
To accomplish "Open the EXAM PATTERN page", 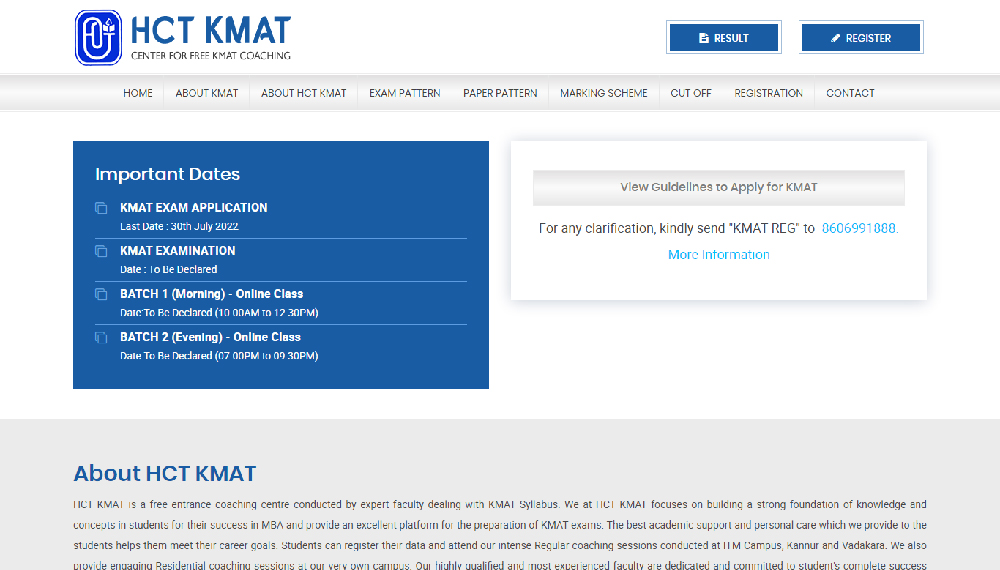I will [x=404, y=93].
